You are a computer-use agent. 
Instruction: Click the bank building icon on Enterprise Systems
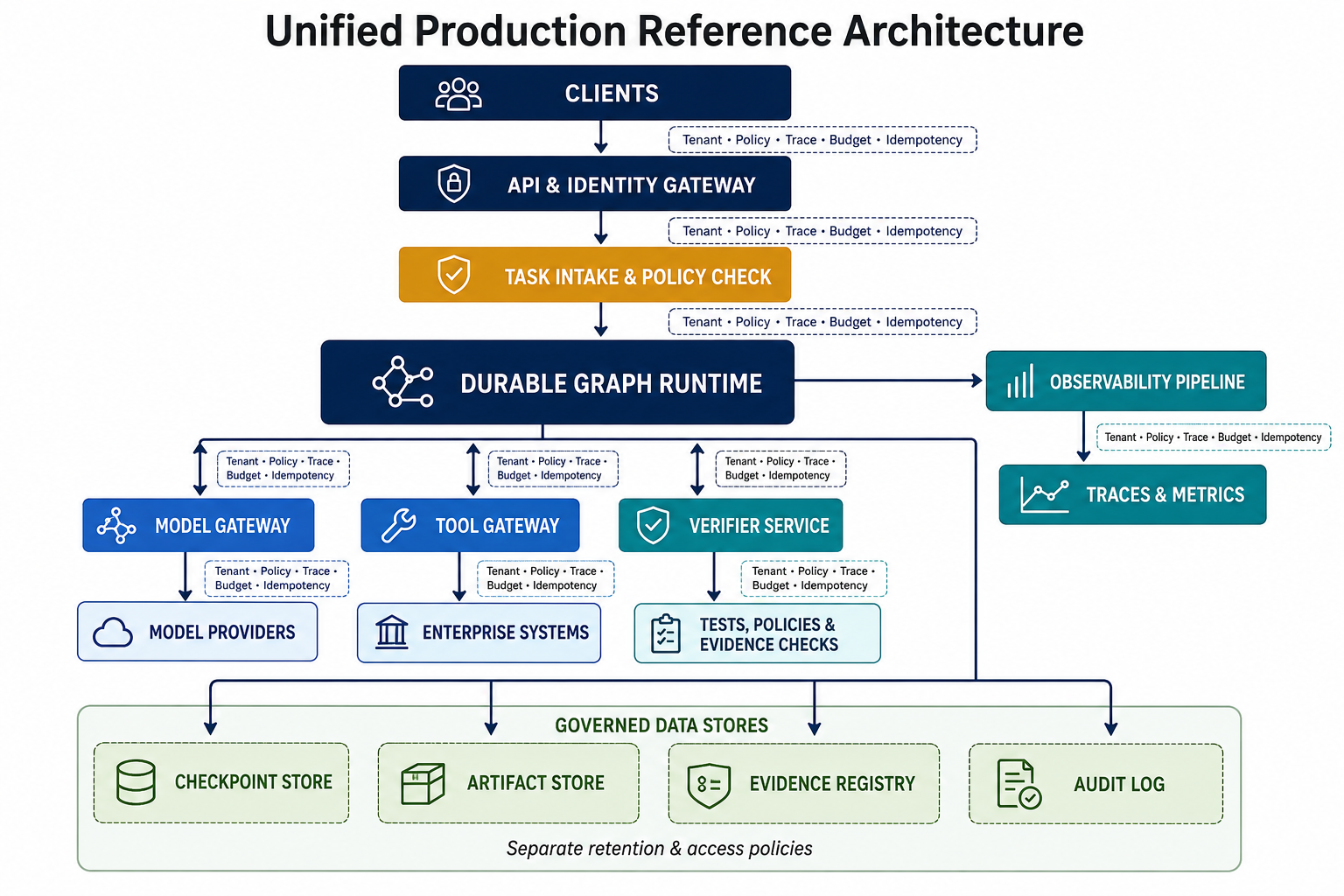point(392,632)
